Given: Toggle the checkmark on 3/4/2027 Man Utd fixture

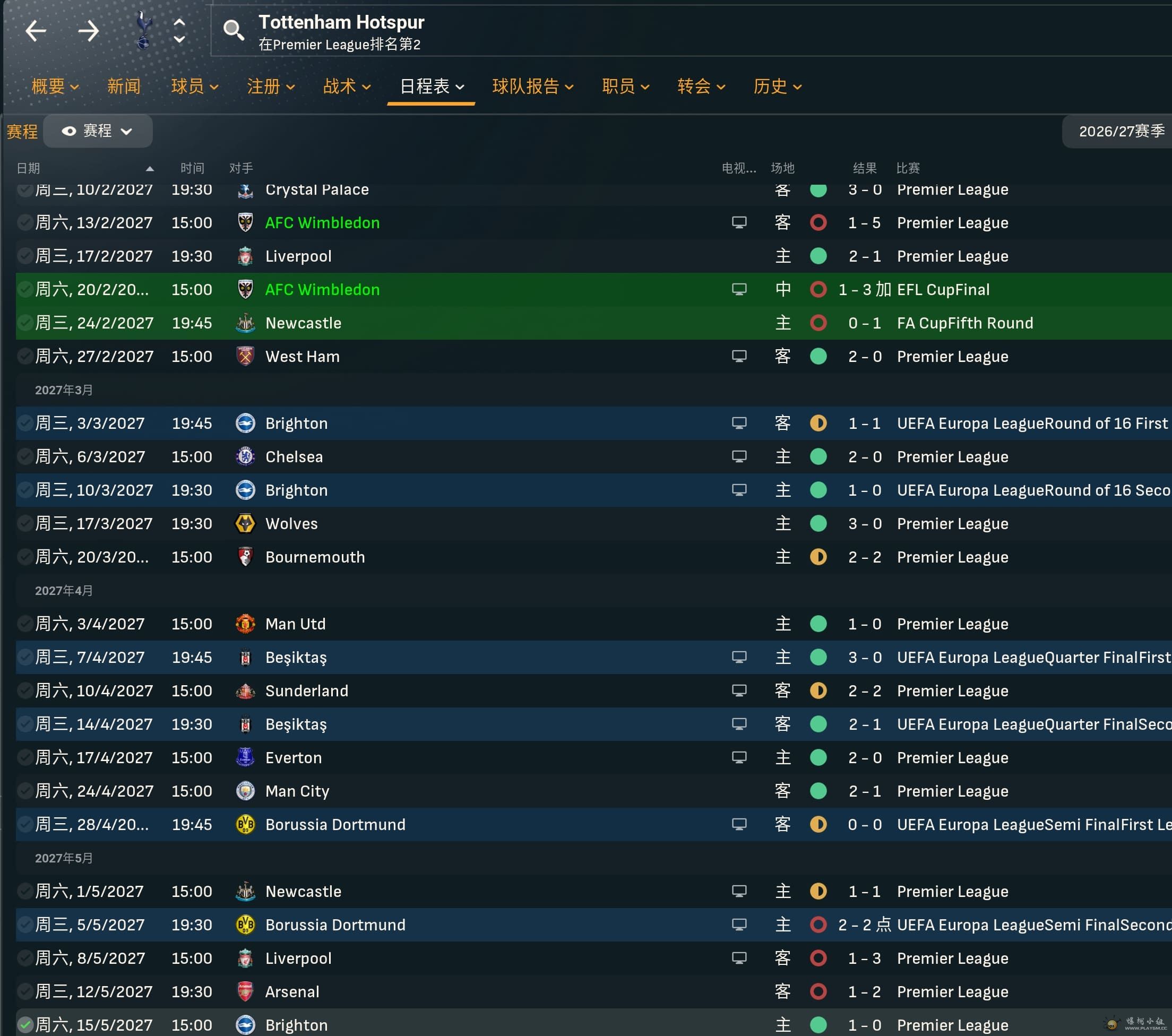Looking at the screenshot, I should tap(25, 624).
